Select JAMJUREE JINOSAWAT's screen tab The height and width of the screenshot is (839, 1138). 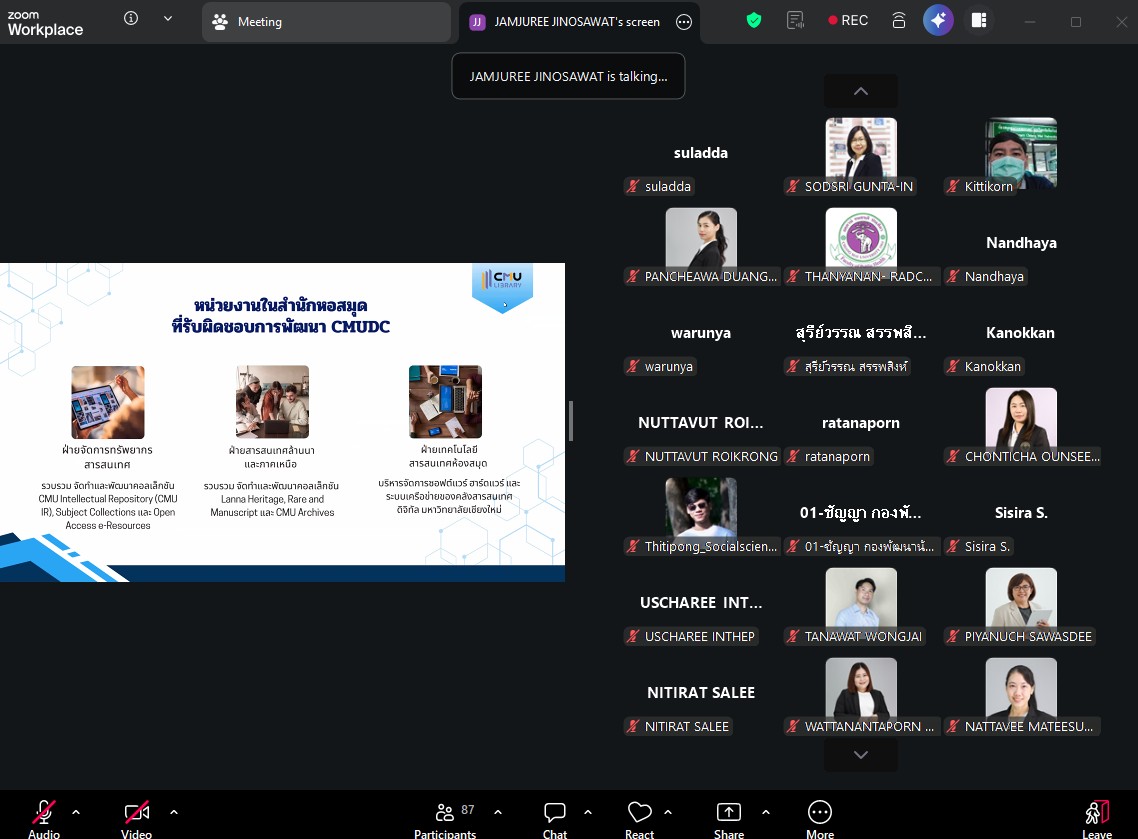tap(567, 22)
